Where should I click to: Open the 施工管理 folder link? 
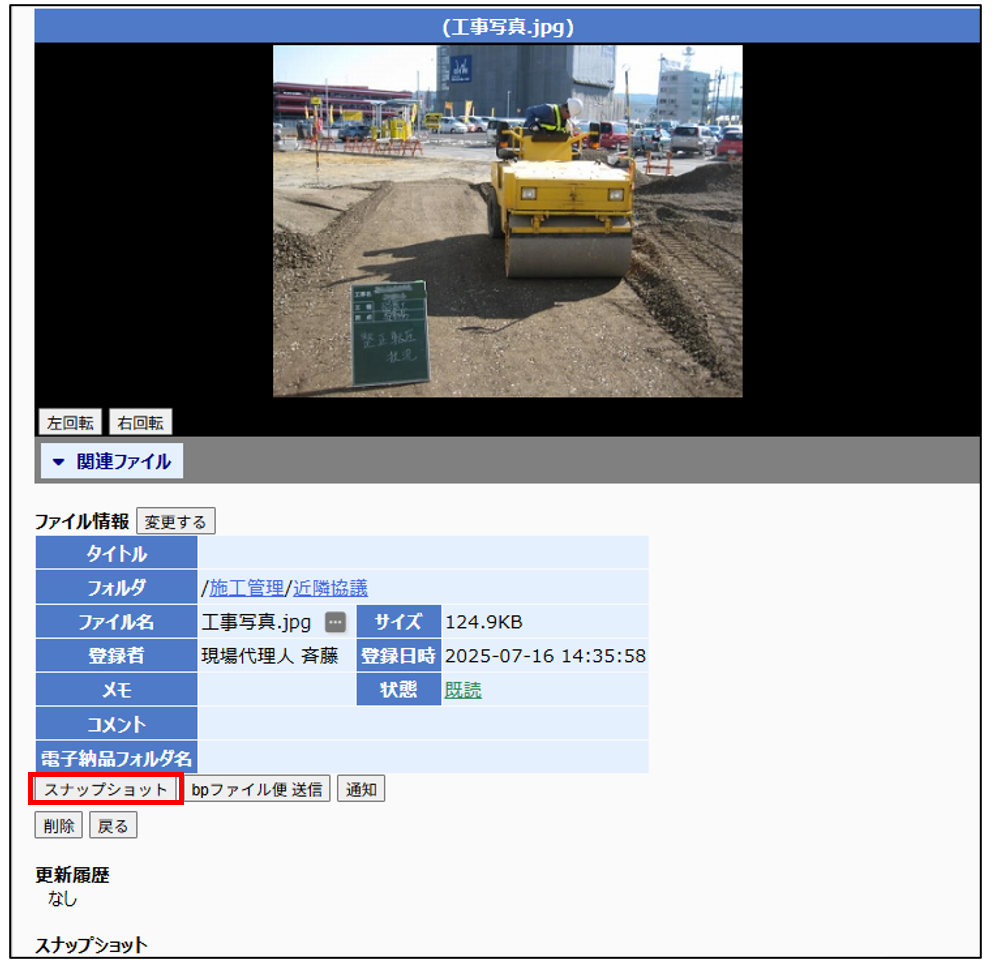click(x=246, y=588)
